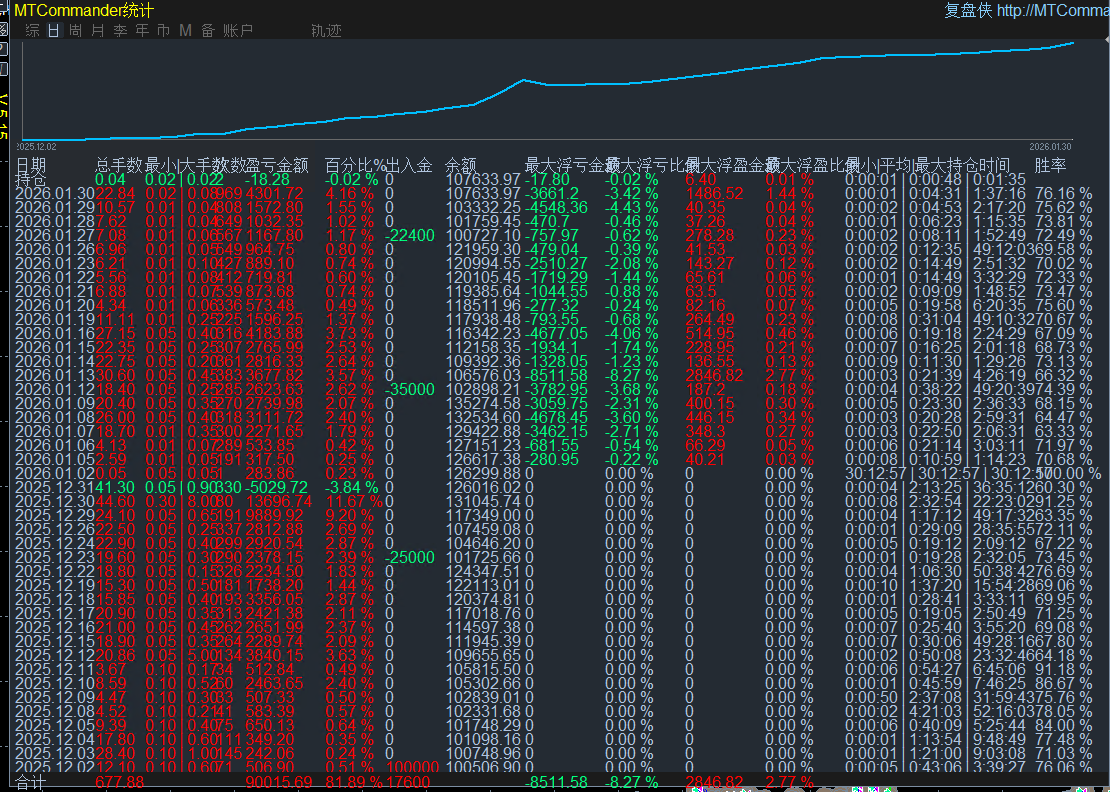Switch to the M tab
Image resolution: width=1110 pixels, height=792 pixels.
tap(185, 30)
